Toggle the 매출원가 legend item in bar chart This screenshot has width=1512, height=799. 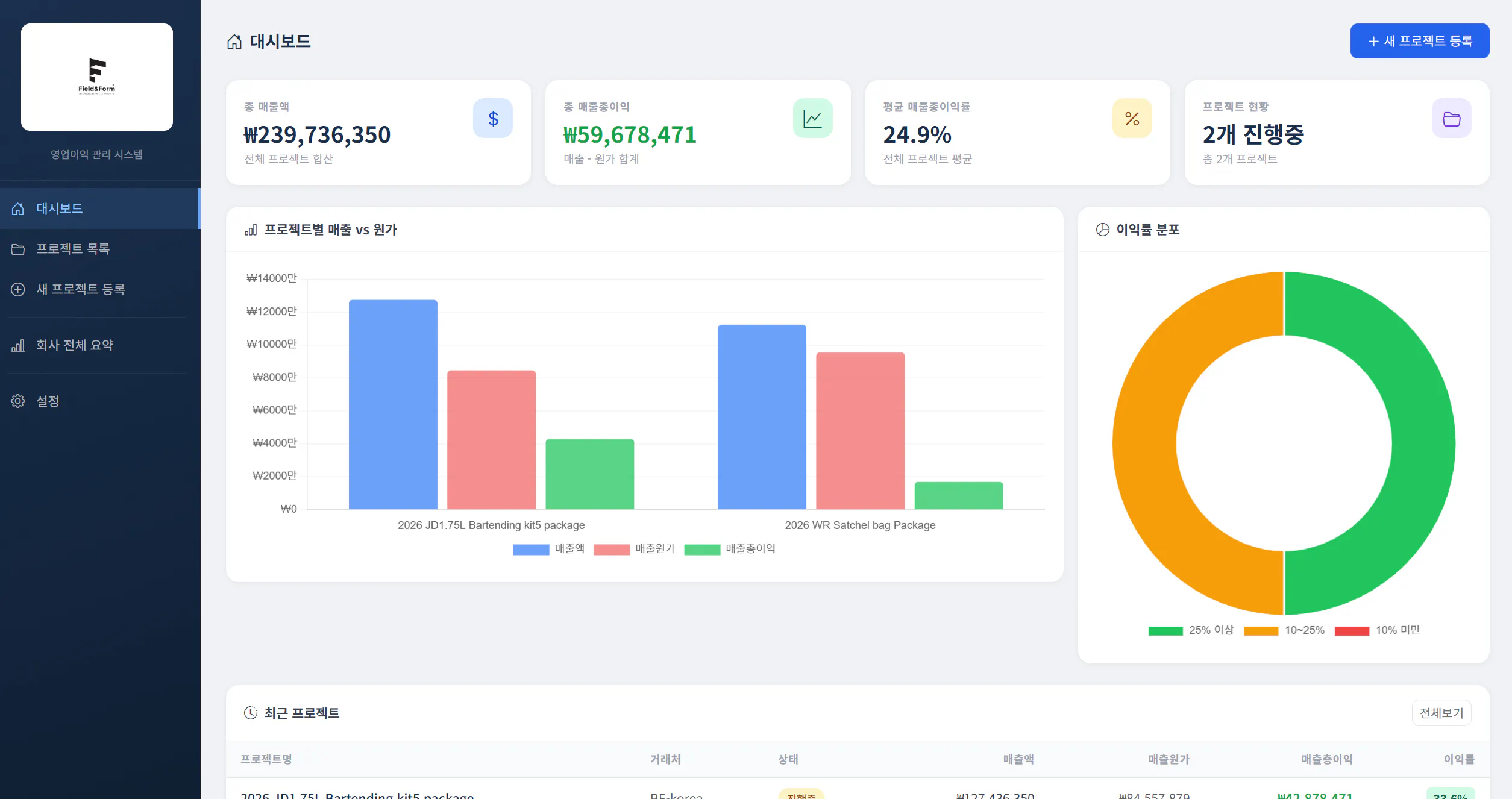(634, 549)
